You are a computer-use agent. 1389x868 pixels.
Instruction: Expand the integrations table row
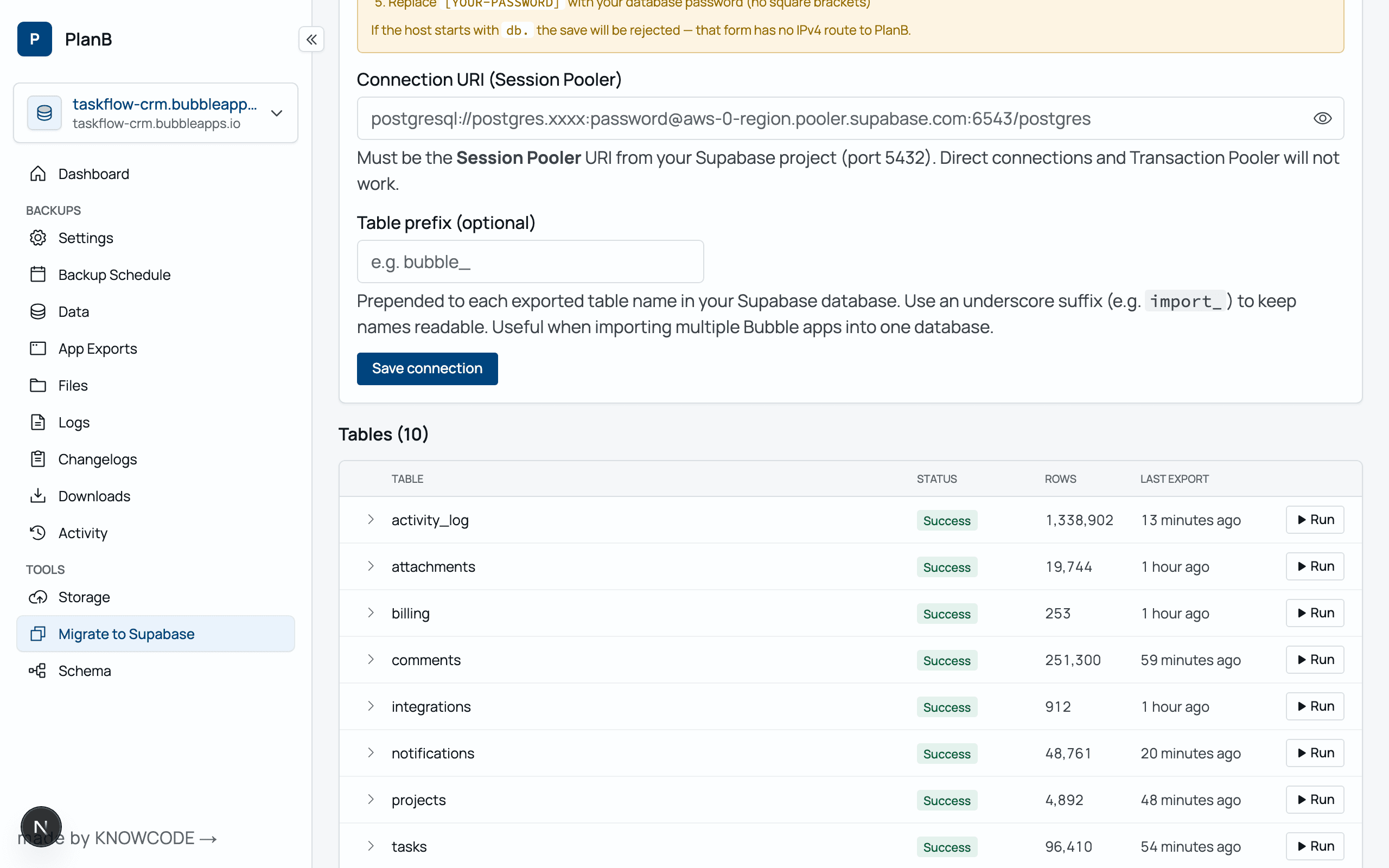371,706
